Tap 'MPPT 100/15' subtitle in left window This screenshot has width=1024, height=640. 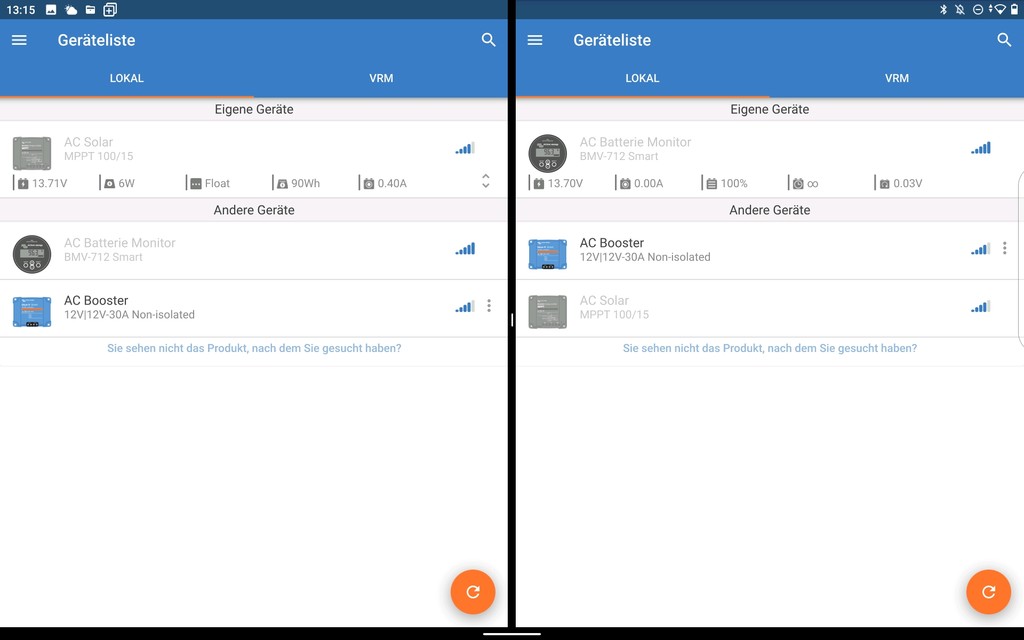tap(99, 156)
